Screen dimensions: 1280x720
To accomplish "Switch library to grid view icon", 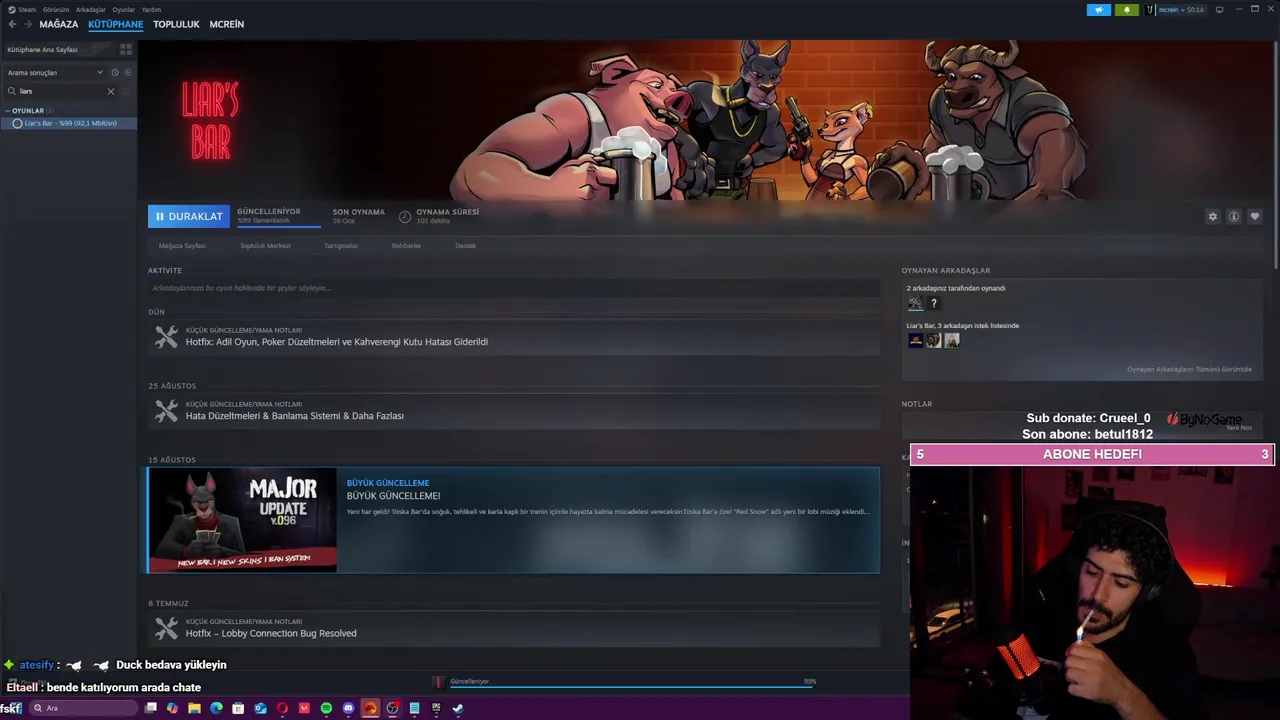I will pyautogui.click(x=127, y=49).
